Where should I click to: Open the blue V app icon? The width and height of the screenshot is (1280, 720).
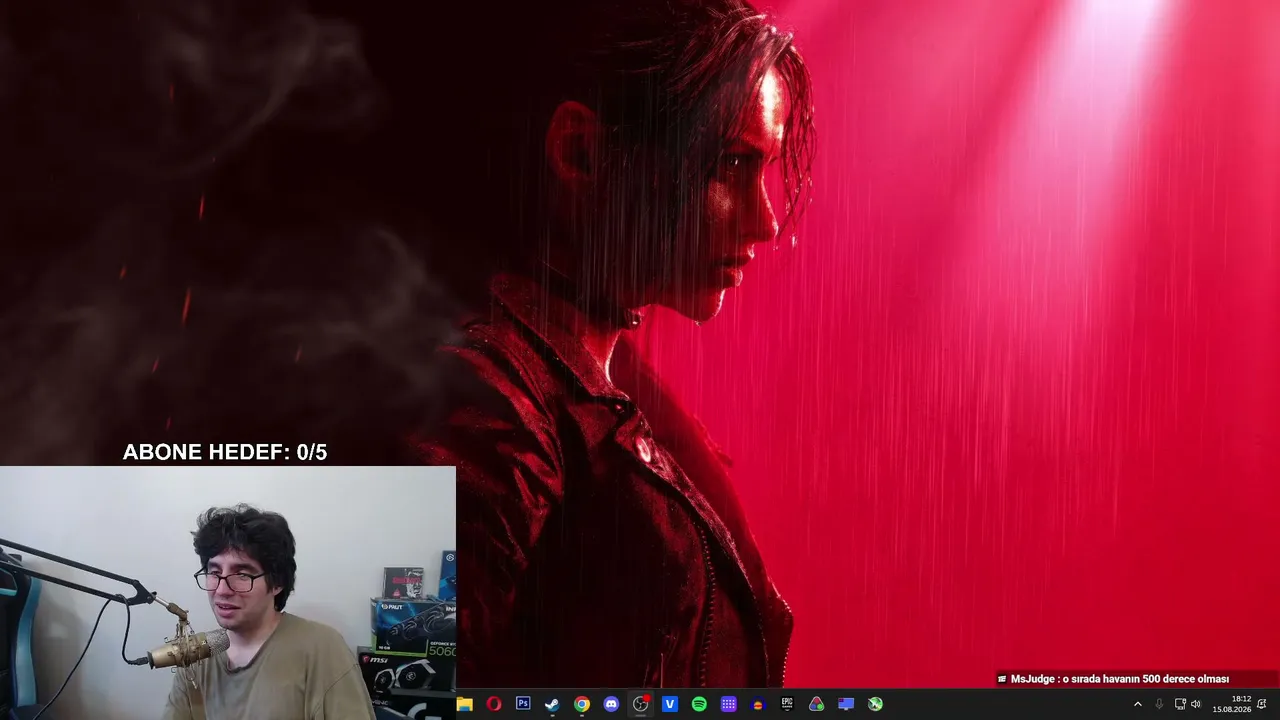[x=670, y=704]
